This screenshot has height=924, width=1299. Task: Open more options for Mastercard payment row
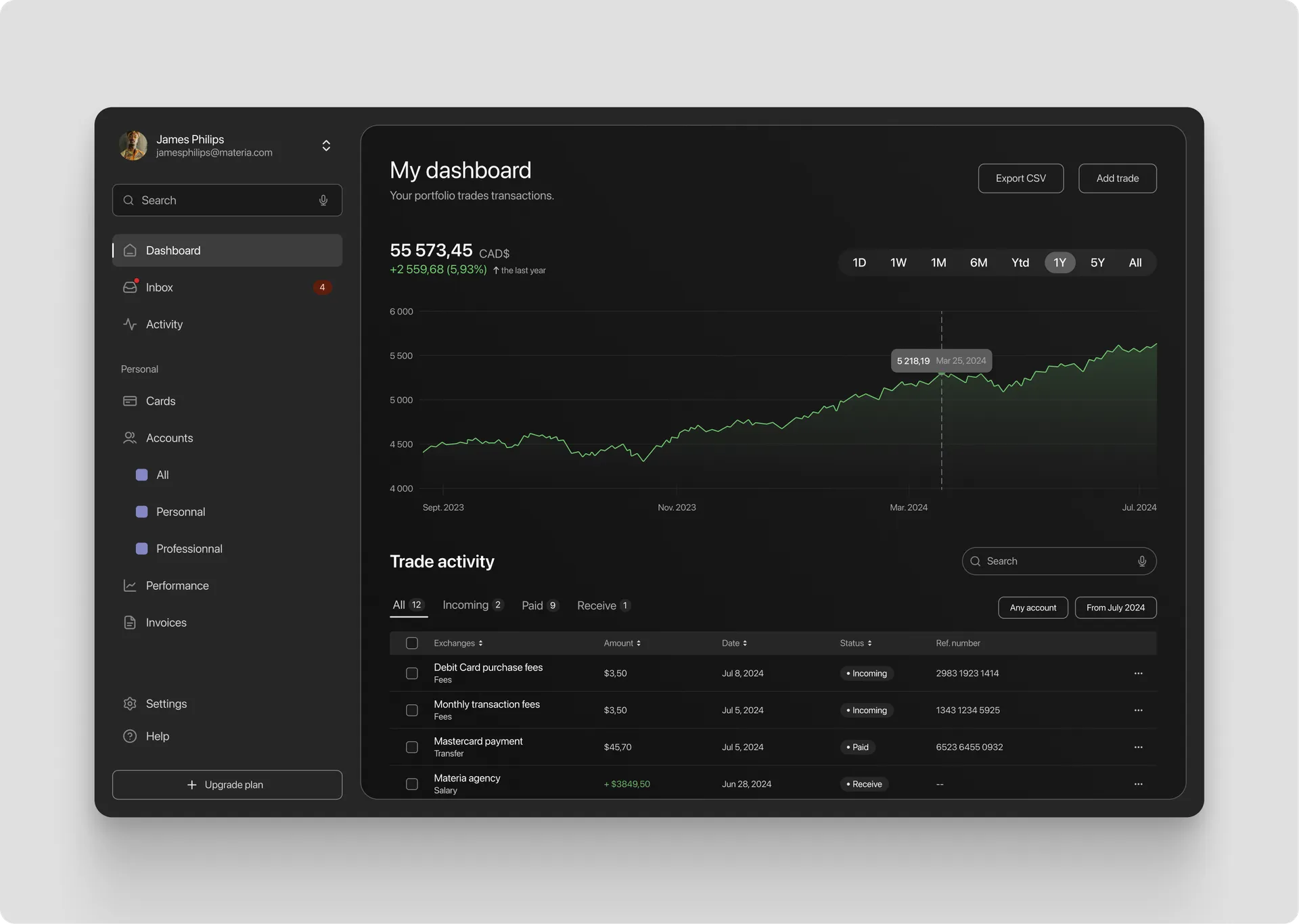(x=1139, y=747)
